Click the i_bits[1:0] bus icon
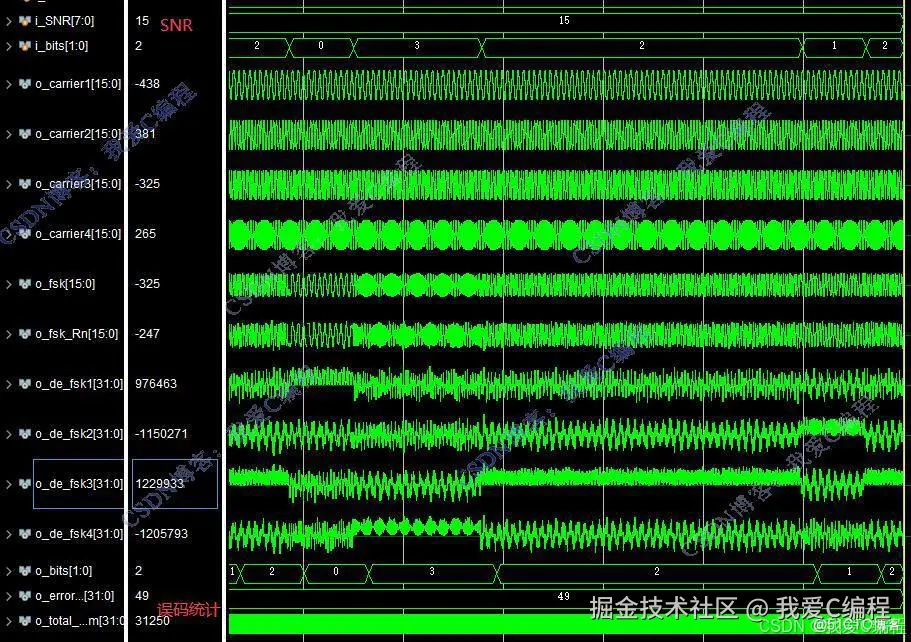911x642 pixels. click(24, 46)
